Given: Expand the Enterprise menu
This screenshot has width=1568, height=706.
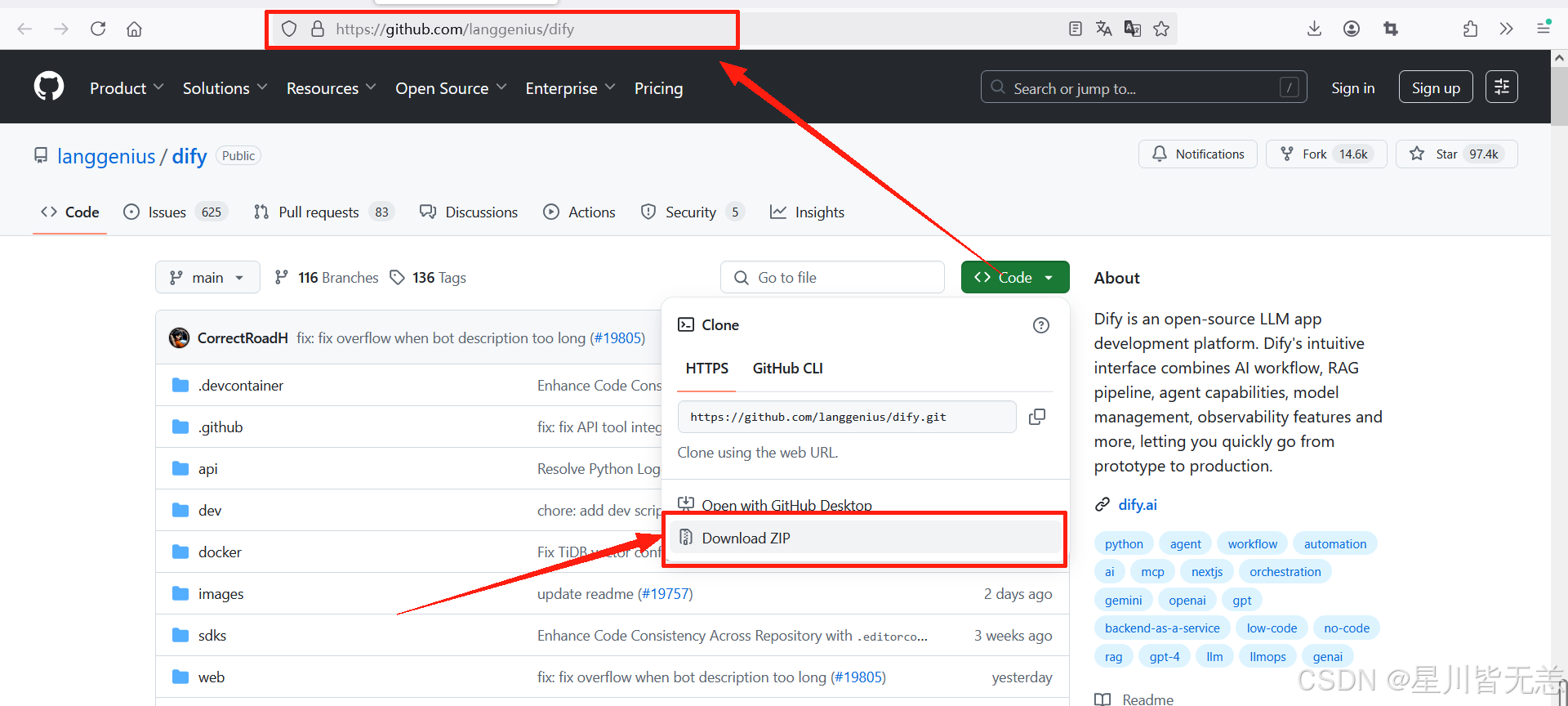Looking at the screenshot, I should pyautogui.click(x=570, y=87).
